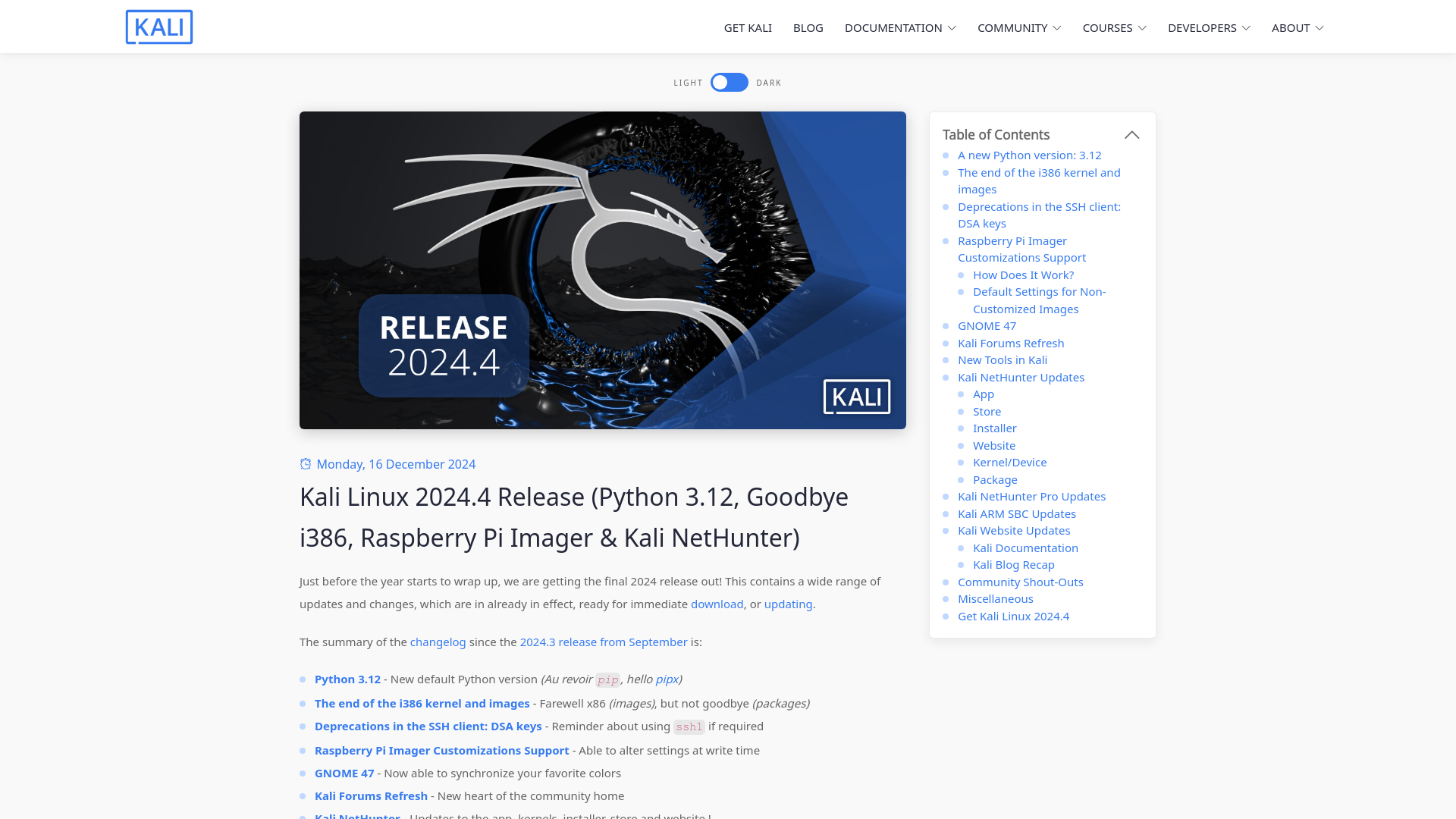Viewport: 1456px width, 819px height.
Task: Jump to 'A new Python version: 3.12' in contents
Action: tap(1029, 155)
